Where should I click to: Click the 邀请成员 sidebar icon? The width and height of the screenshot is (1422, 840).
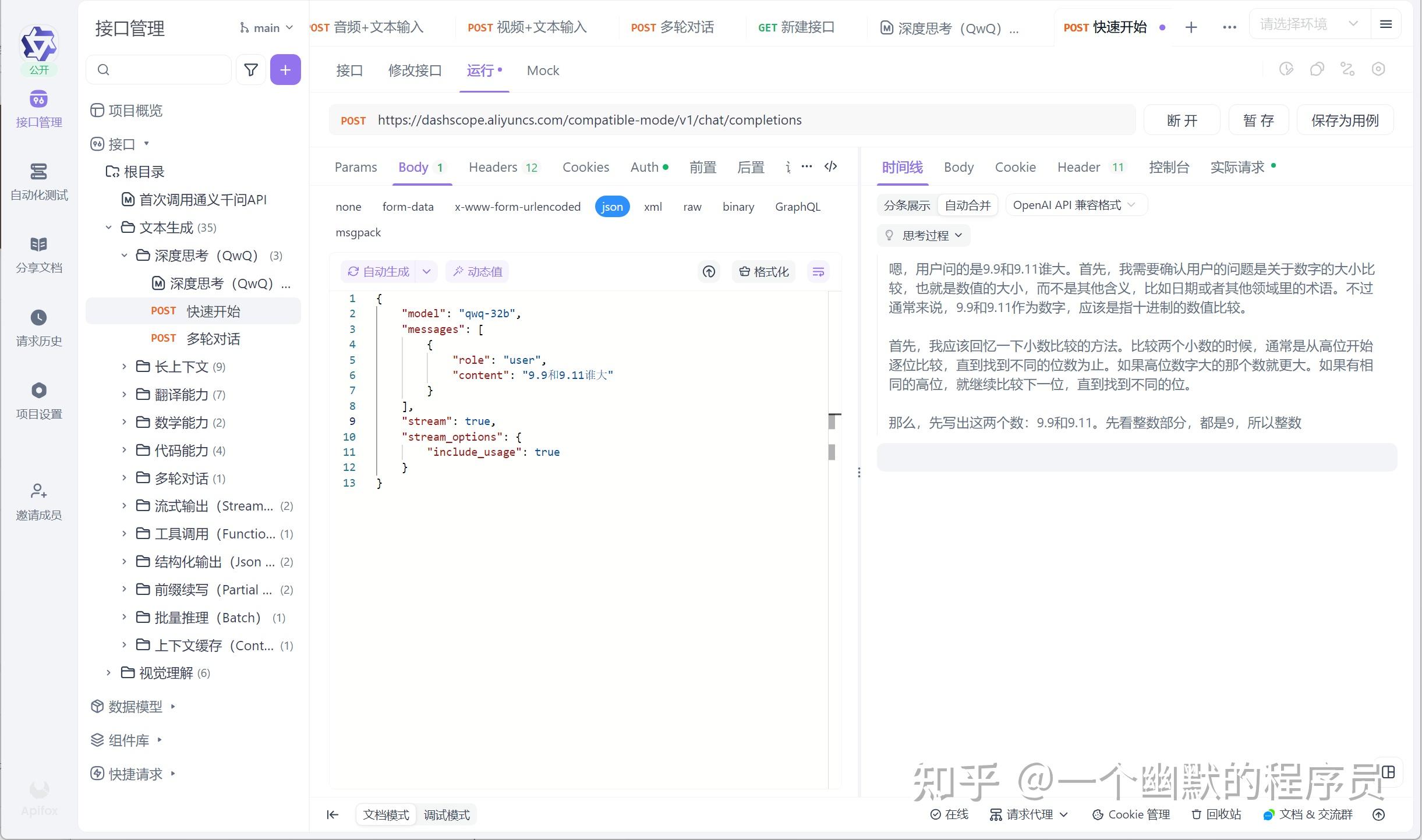coord(38,499)
